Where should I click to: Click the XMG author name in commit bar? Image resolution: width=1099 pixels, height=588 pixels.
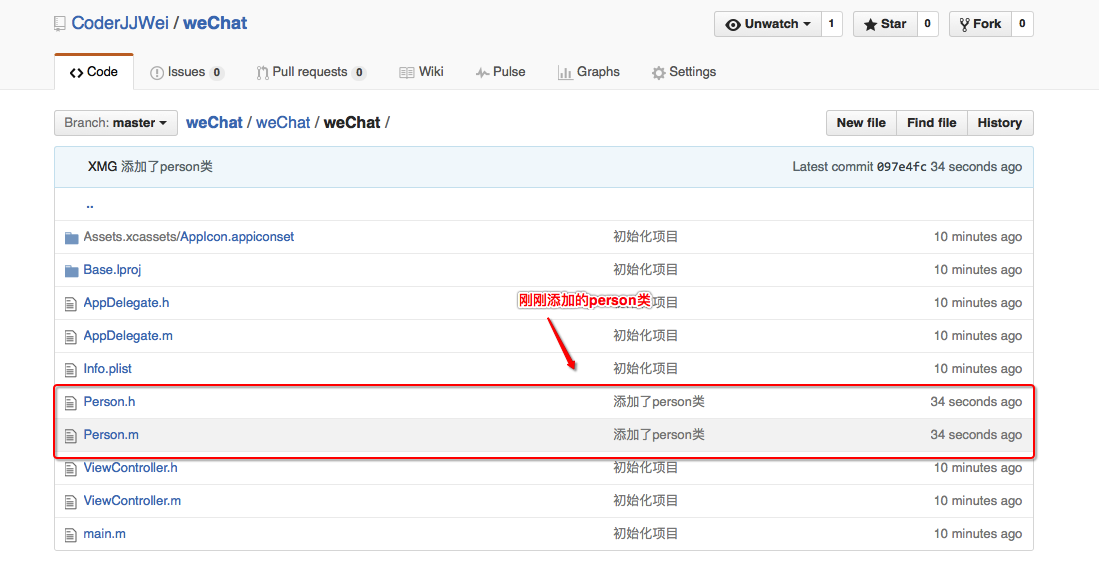(x=102, y=167)
